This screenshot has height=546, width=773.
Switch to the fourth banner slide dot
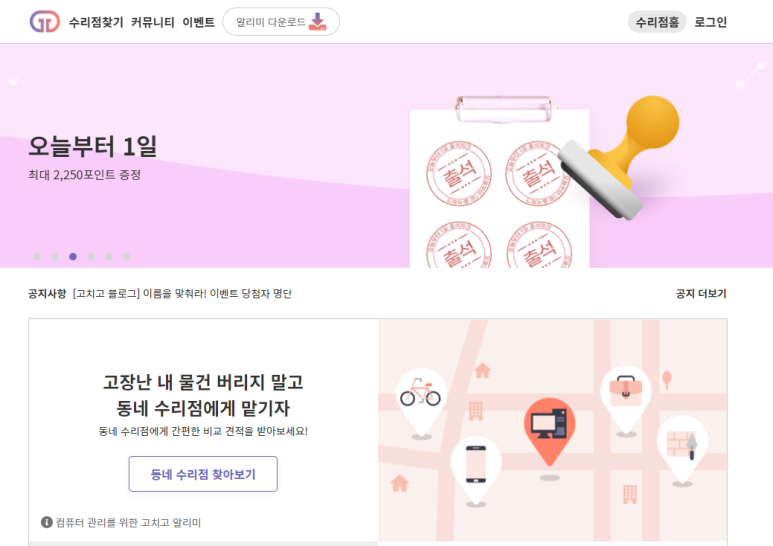click(x=91, y=256)
